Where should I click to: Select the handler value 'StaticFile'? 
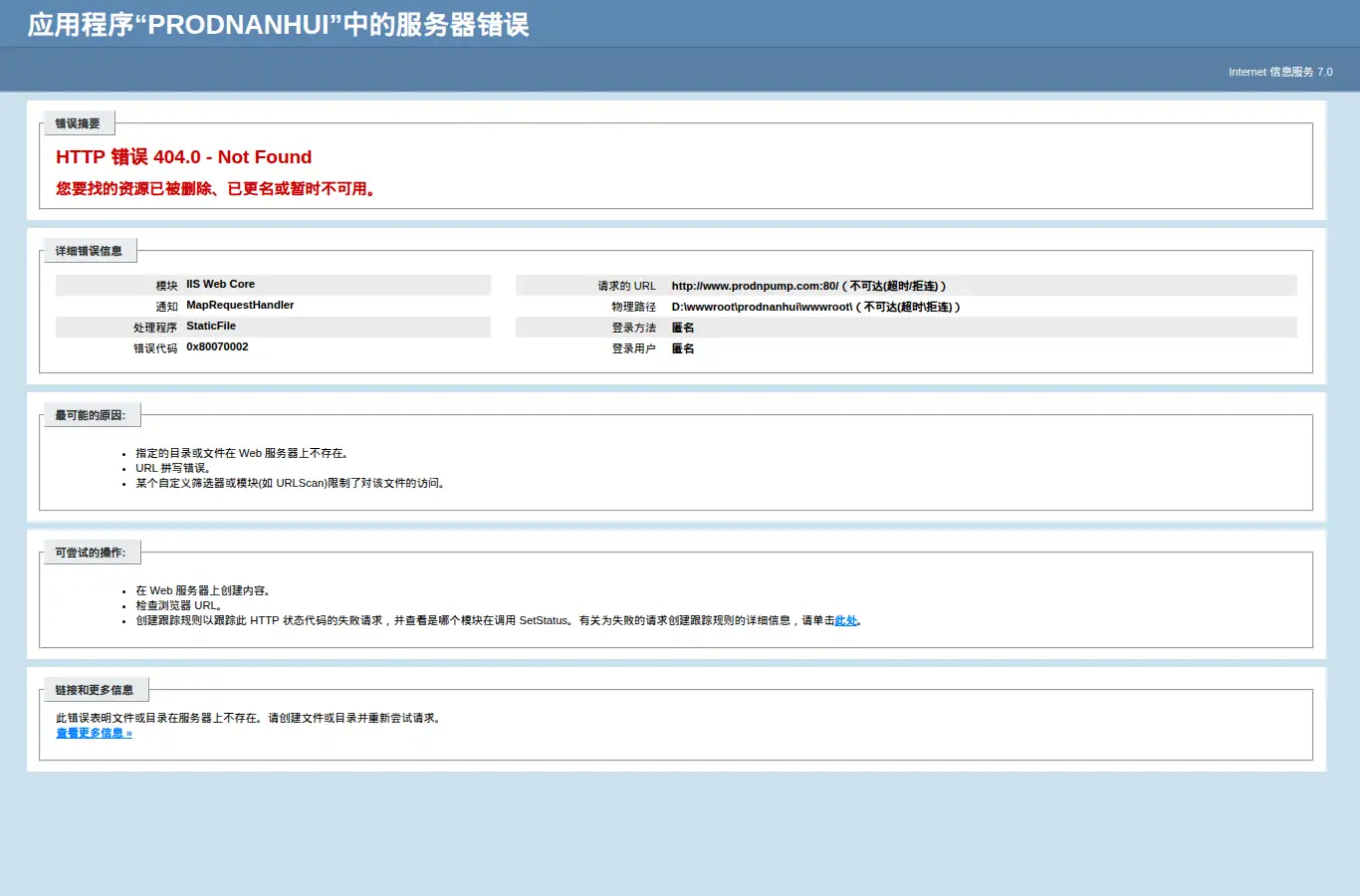click(x=211, y=326)
